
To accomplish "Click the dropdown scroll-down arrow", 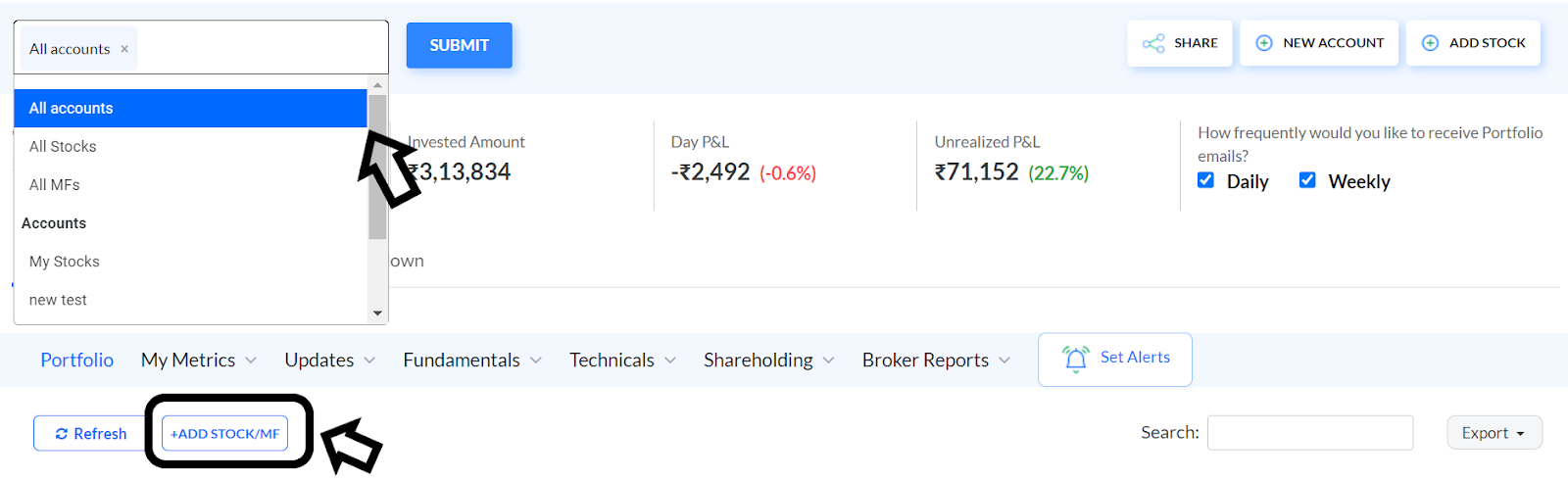I will pos(377,313).
